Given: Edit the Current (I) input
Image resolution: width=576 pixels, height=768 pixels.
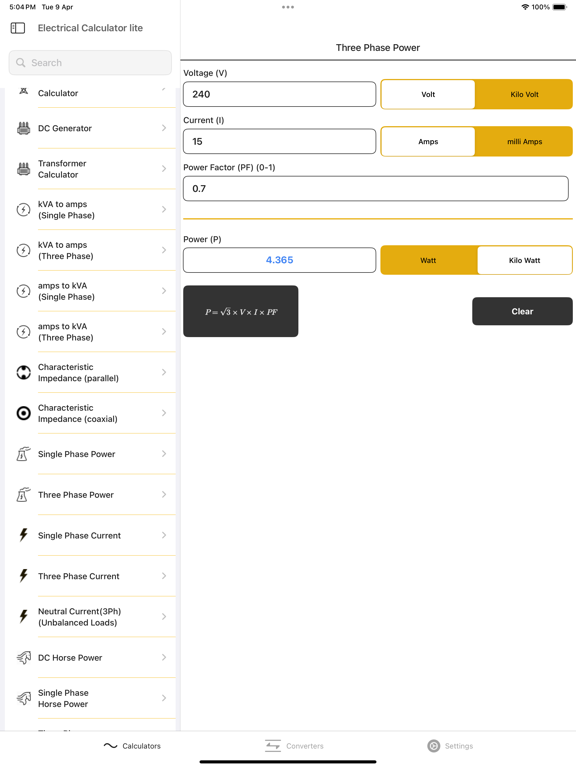Looking at the screenshot, I should tap(280, 141).
